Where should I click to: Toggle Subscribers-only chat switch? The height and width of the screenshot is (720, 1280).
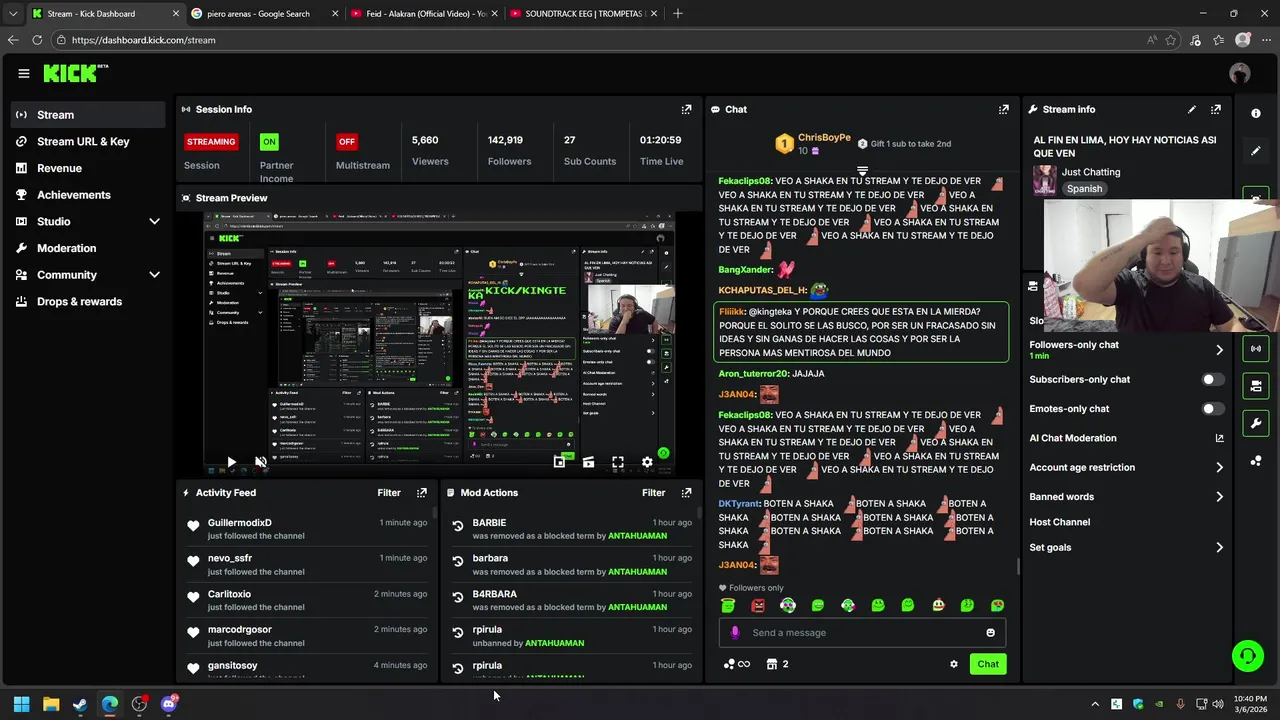1212,380
